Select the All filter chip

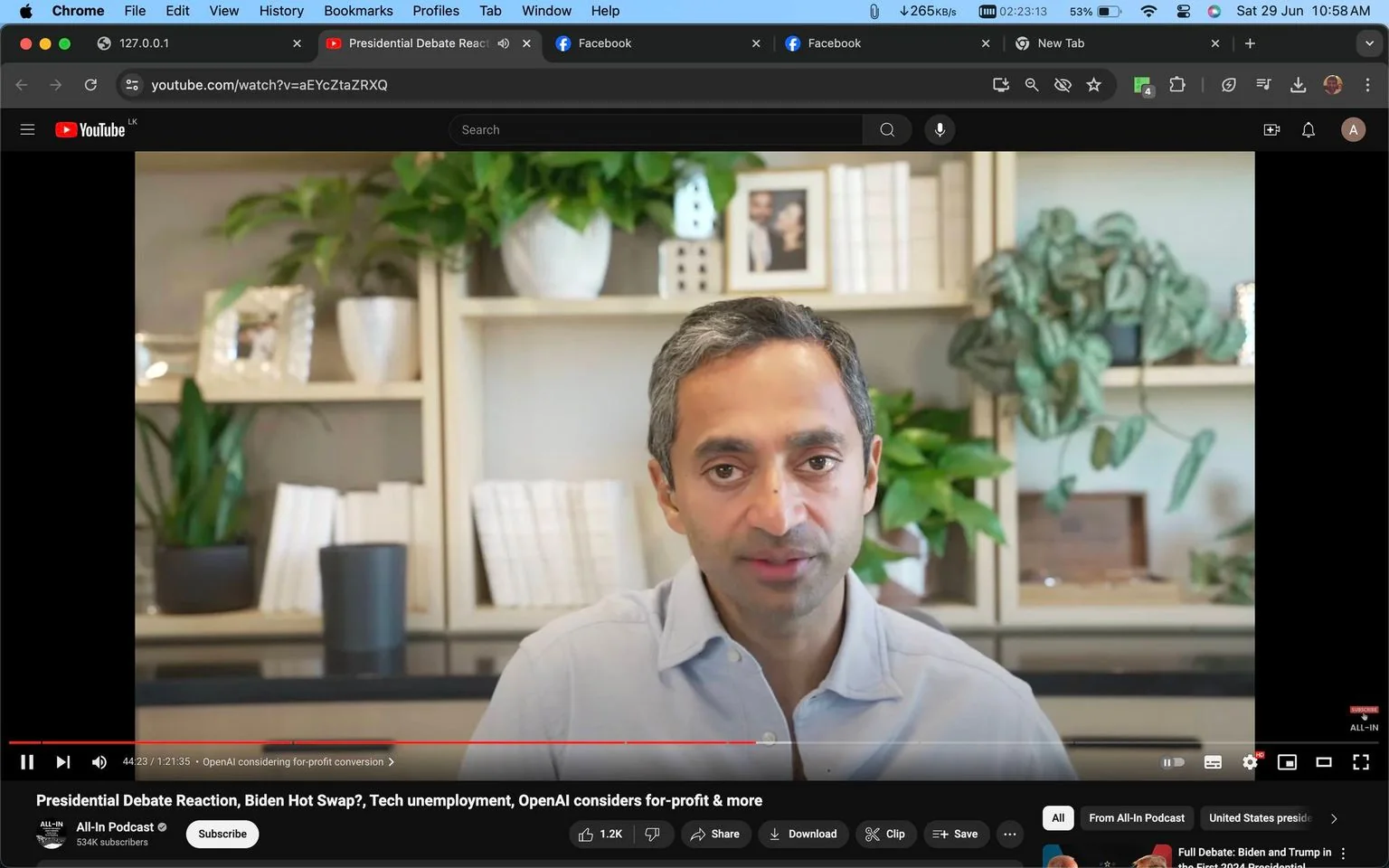click(1058, 817)
